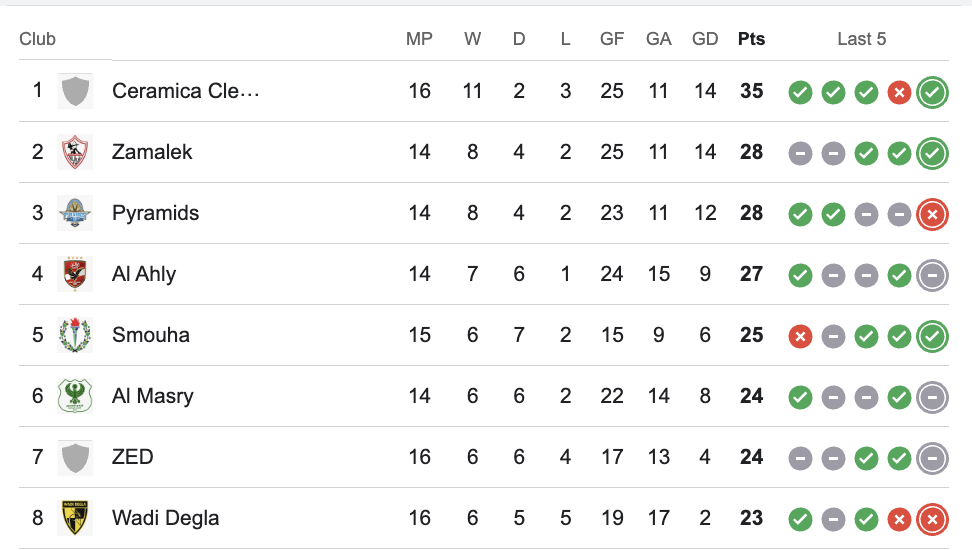Click the GD column header
The image size is (972, 550).
(x=705, y=39)
